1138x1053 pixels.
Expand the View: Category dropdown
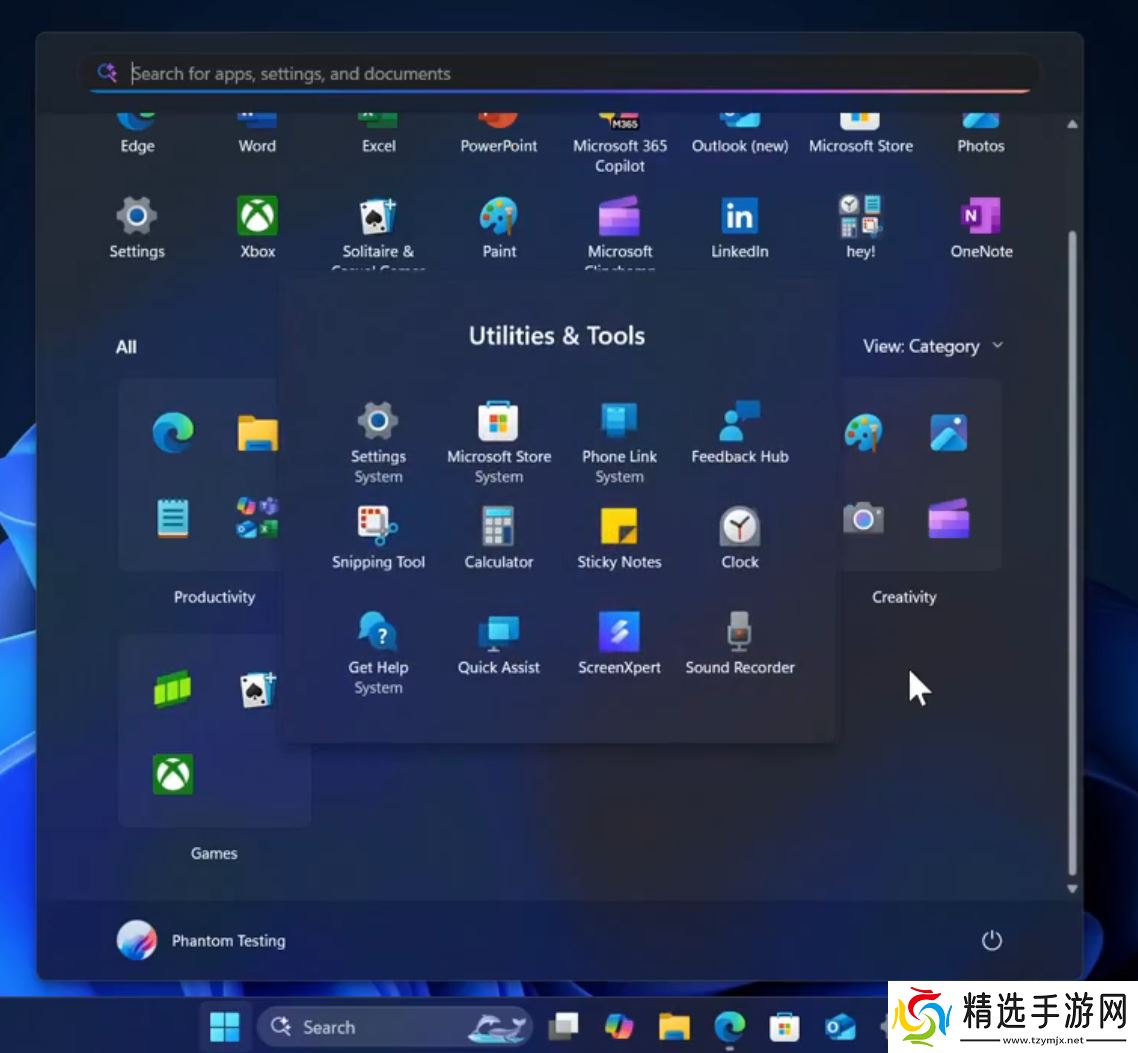point(933,346)
